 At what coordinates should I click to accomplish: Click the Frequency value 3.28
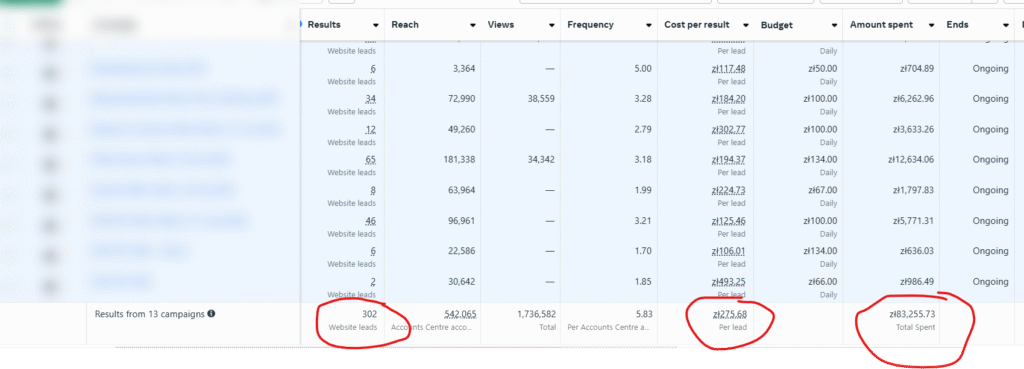tap(643, 99)
